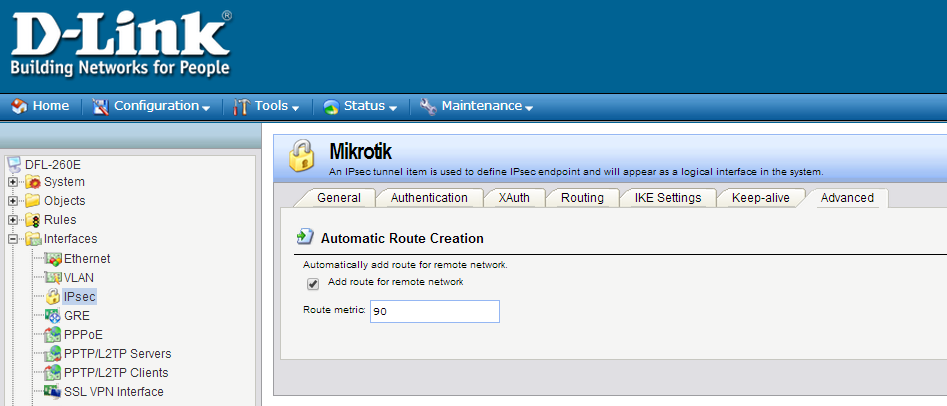Click the Rules folder icon
The image size is (947, 406).
tap(33, 220)
